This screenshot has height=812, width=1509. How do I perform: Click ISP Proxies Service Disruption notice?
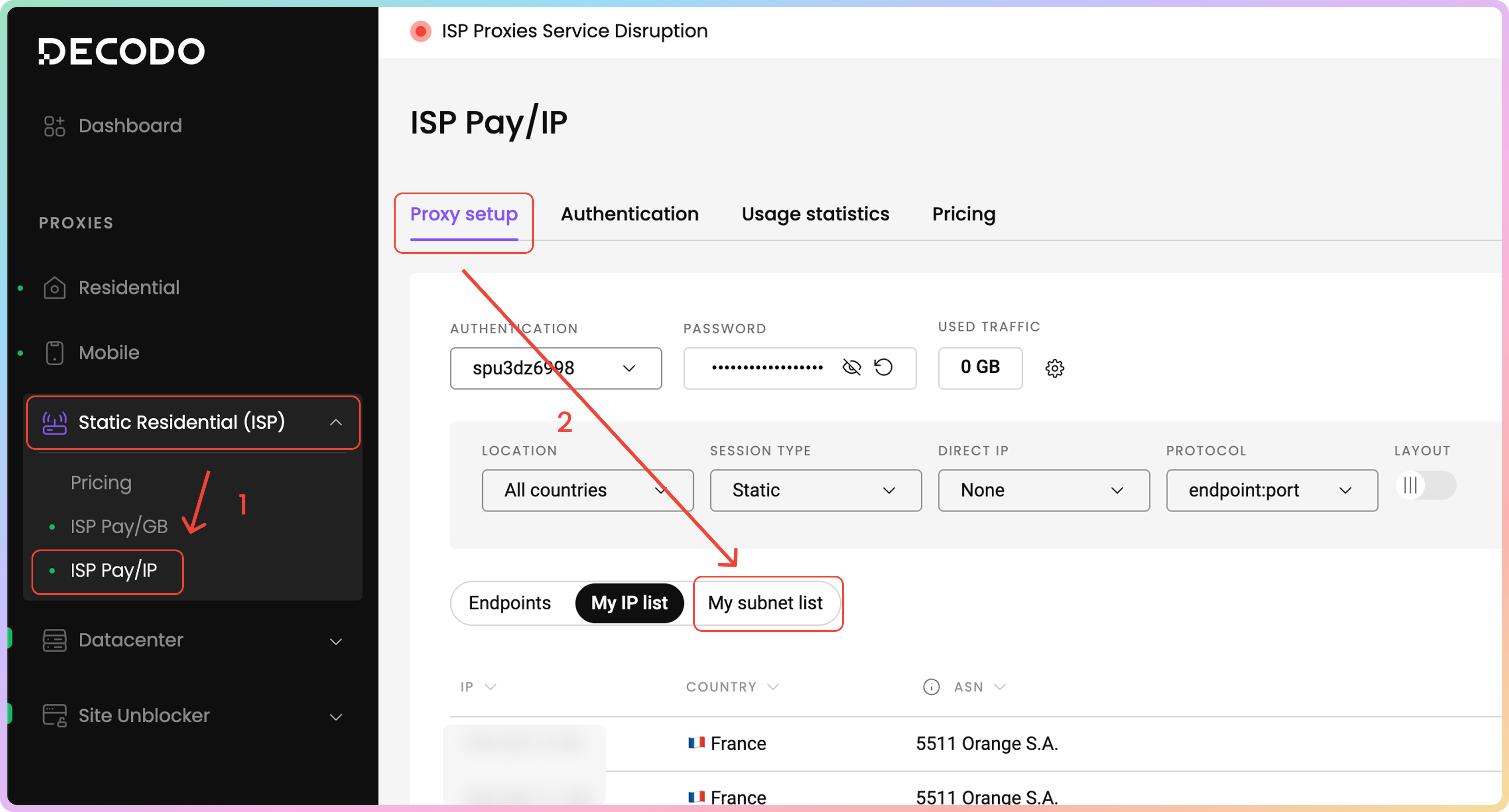click(574, 31)
